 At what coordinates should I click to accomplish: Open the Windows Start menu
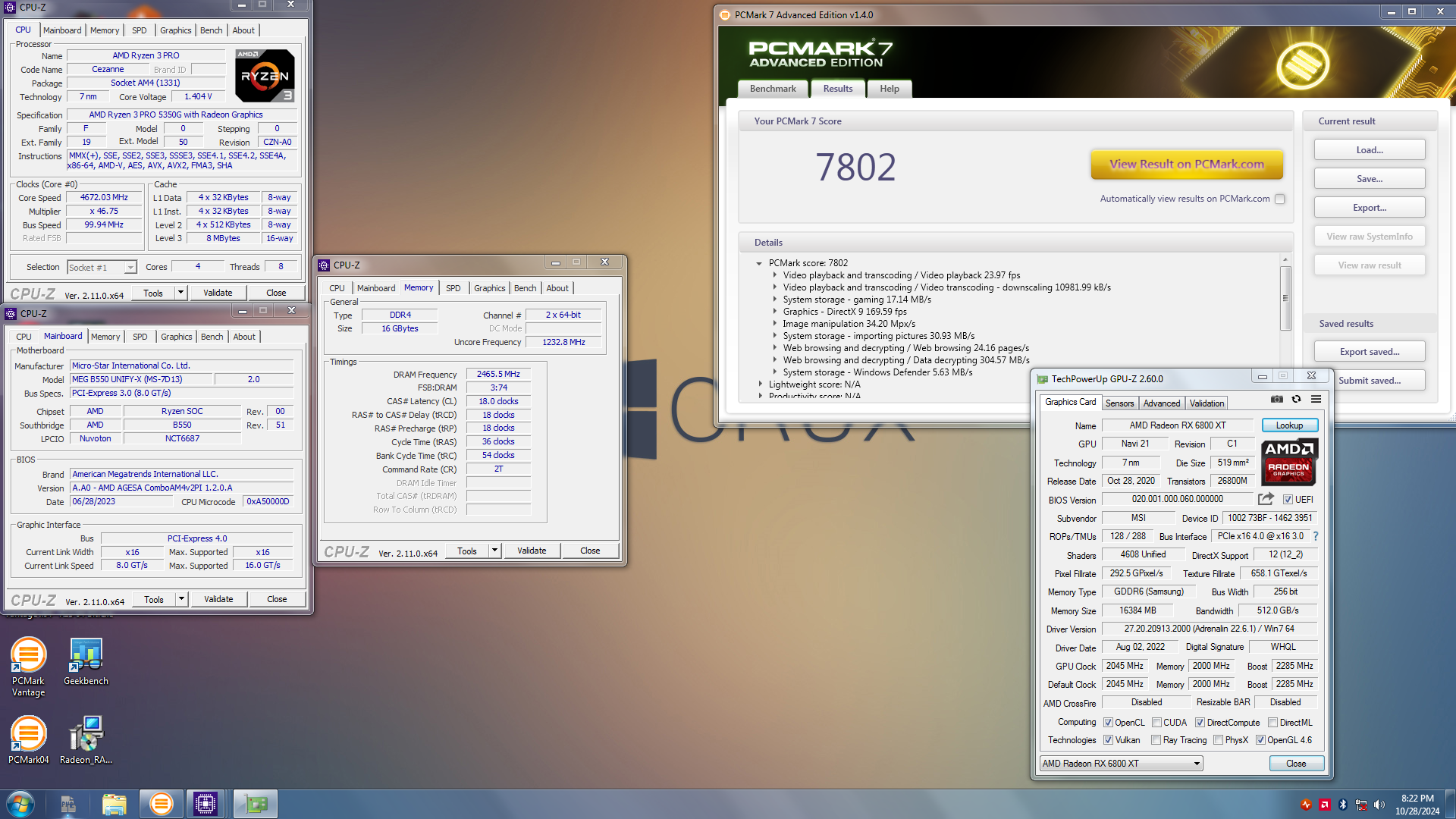click(x=20, y=804)
